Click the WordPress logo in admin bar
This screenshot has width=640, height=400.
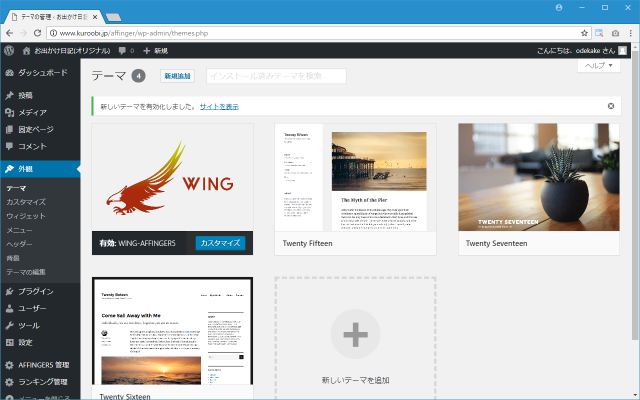(x=9, y=51)
